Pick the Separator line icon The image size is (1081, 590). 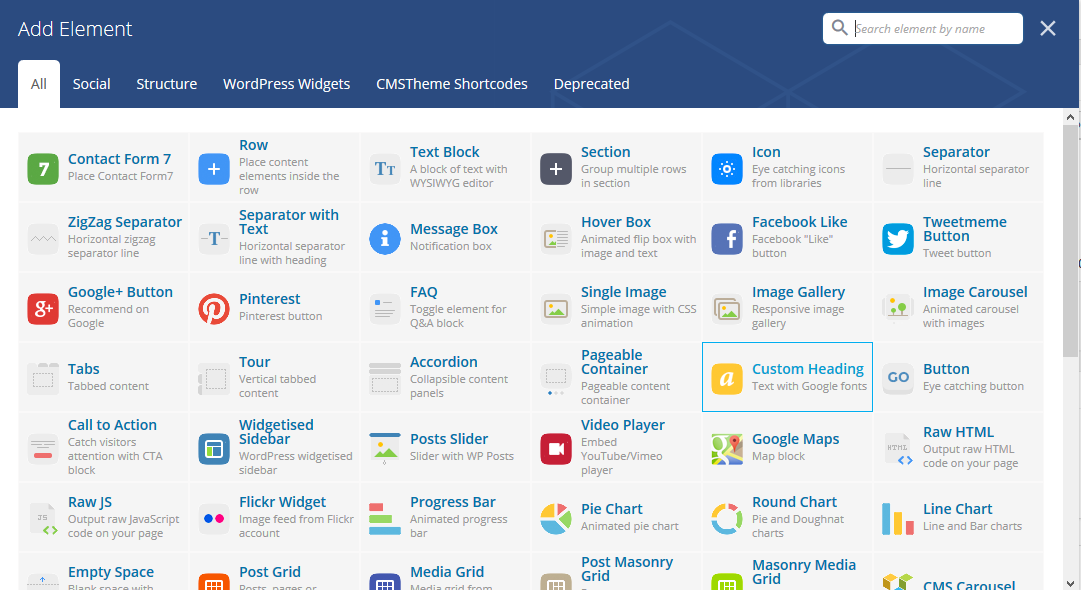(x=898, y=169)
